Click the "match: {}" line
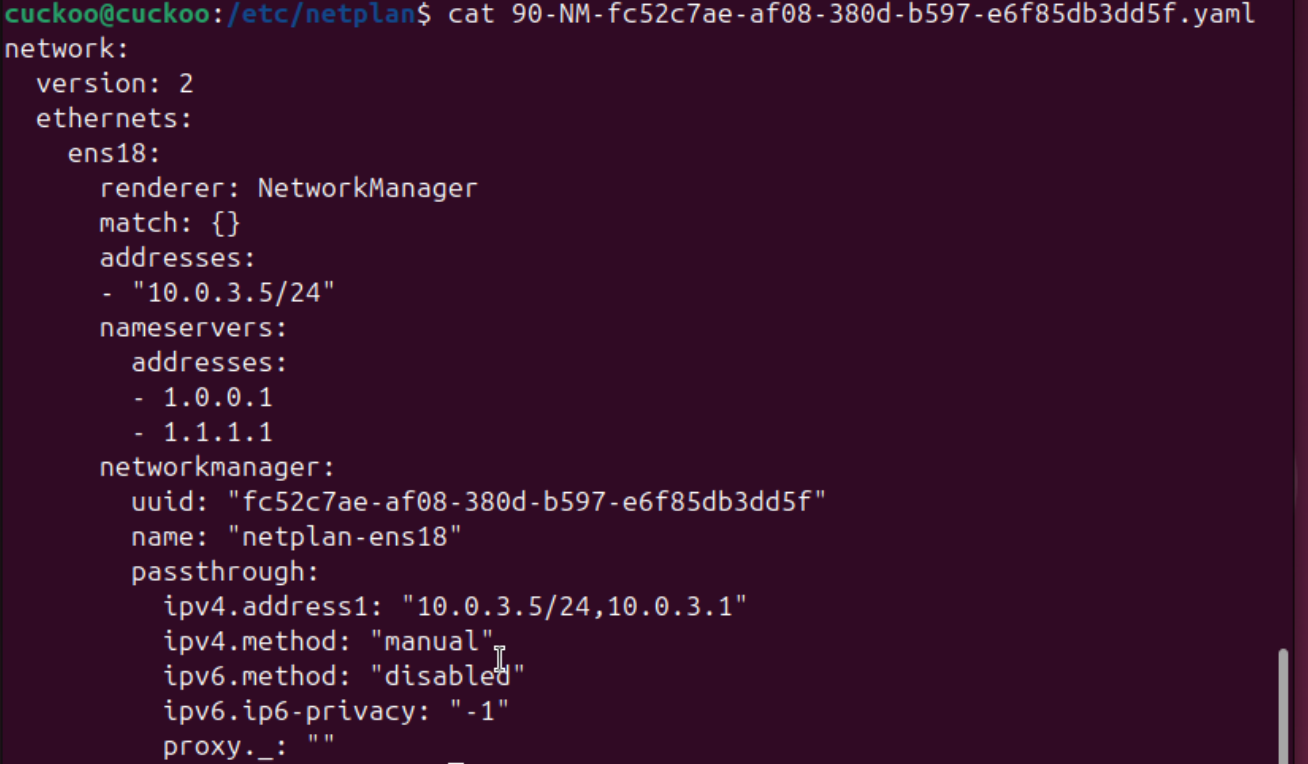The height and width of the screenshot is (764, 1308). (x=170, y=223)
